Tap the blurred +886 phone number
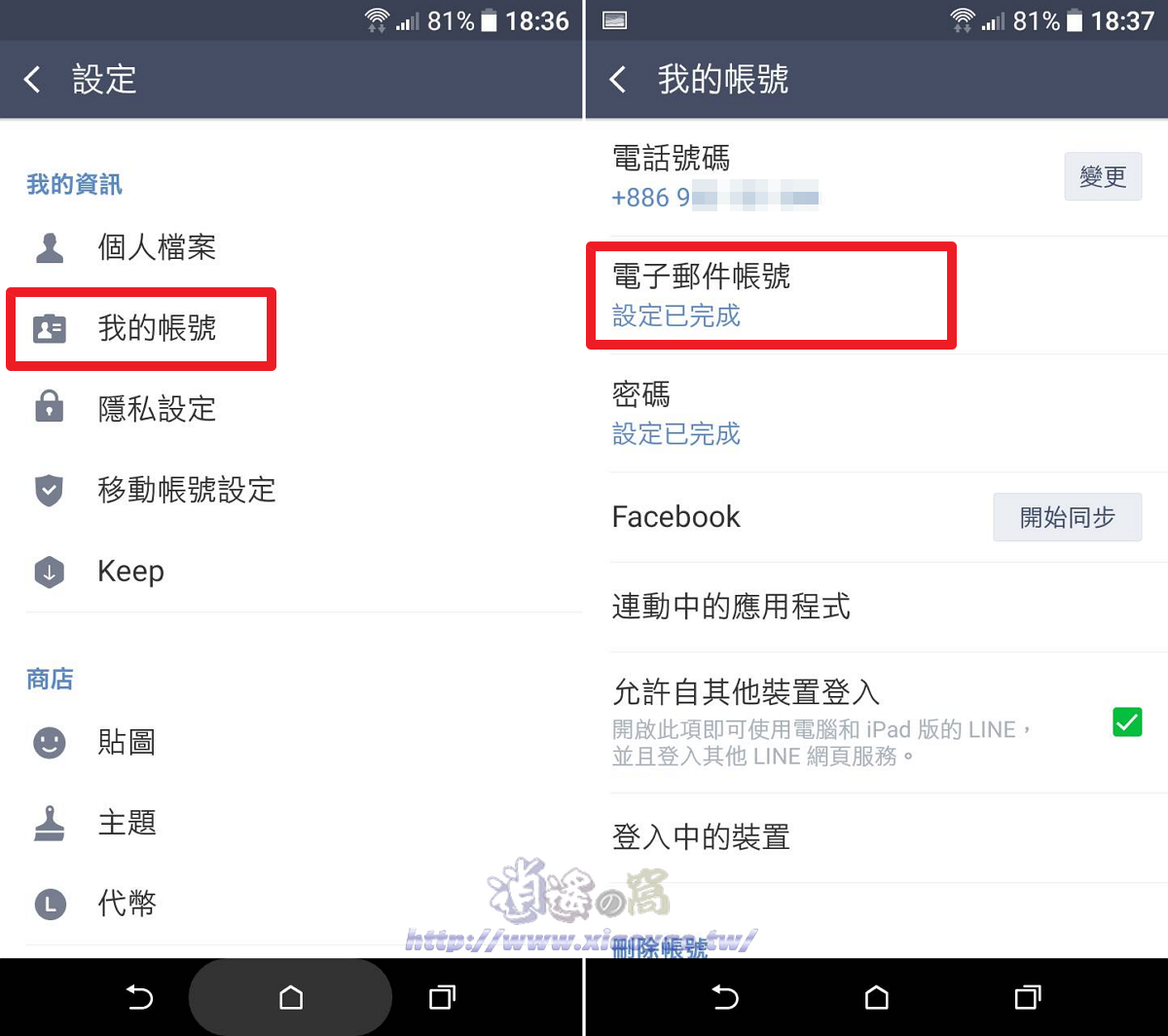Screen dimensions: 1168x1036 coord(715,198)
